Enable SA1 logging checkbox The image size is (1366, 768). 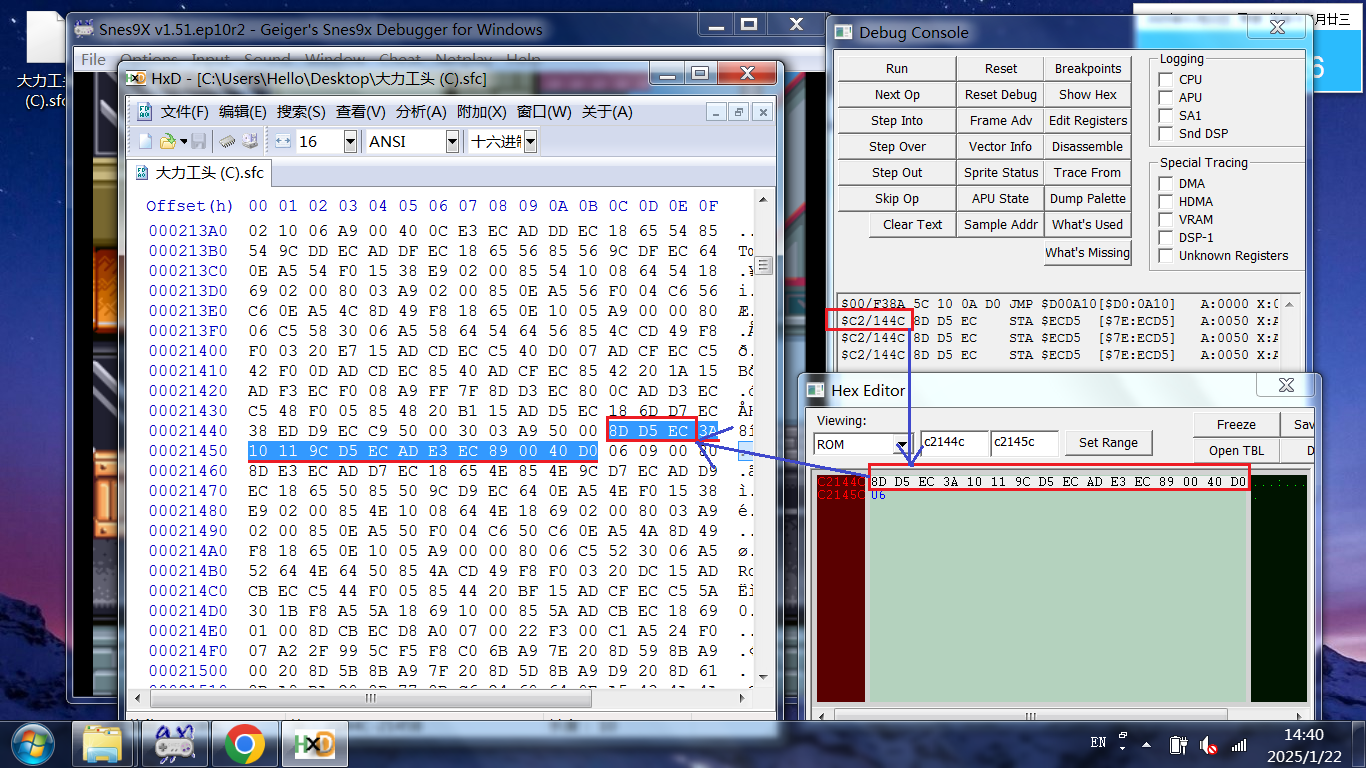[1165, 115]
